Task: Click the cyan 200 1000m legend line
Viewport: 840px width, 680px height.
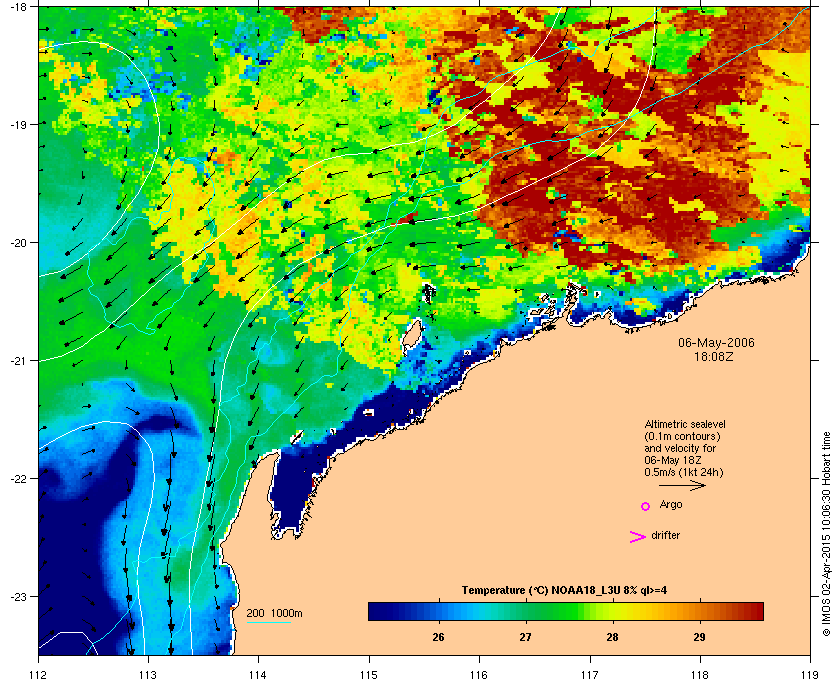Action: [268, 622]
